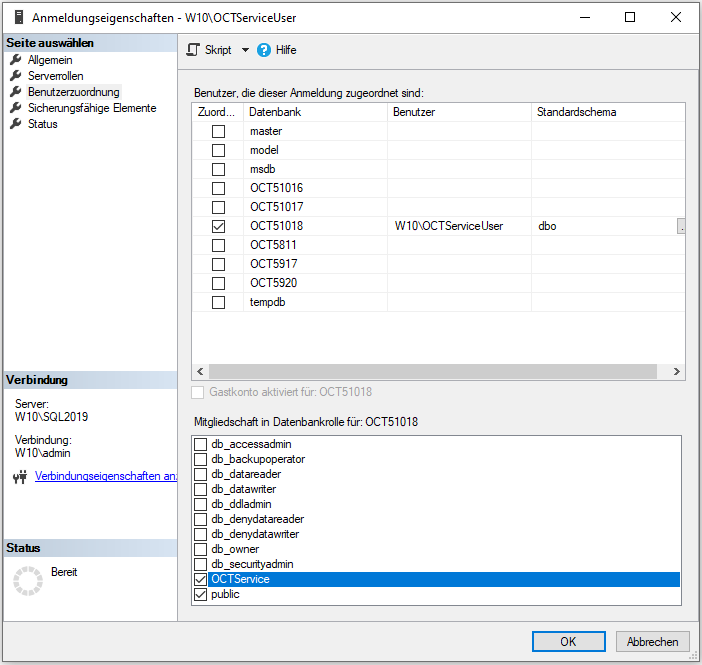Open the Skript dropdown arrow
Image resolution: width=702 pixels, height=665 pixels.
click(x=246, y=50)
